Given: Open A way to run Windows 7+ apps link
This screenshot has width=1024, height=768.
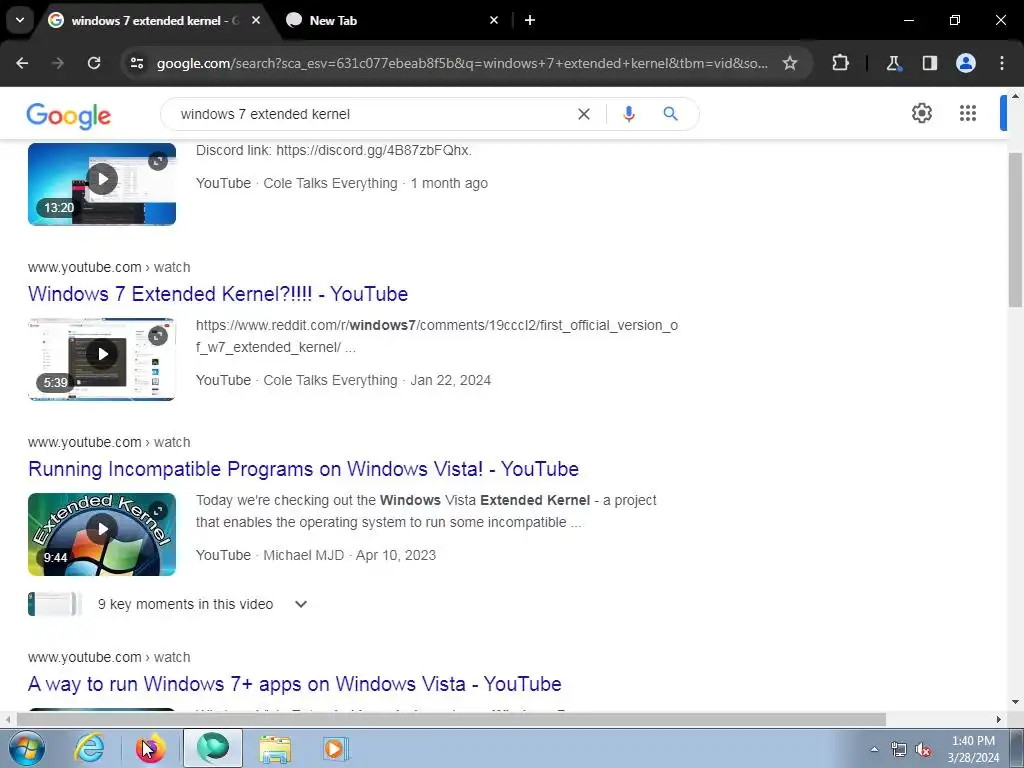Looking at the screenshot, I should [295, 684].
